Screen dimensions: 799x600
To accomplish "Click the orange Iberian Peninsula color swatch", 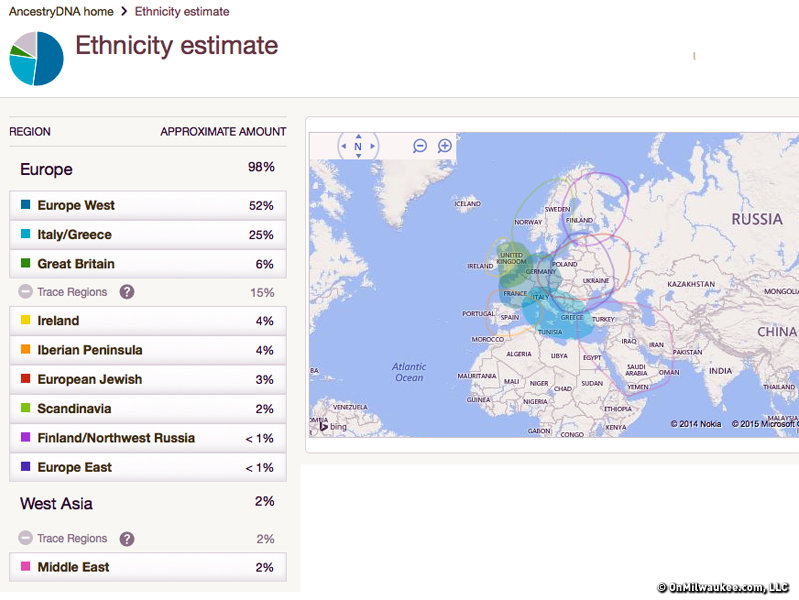I will click(25, 349).
